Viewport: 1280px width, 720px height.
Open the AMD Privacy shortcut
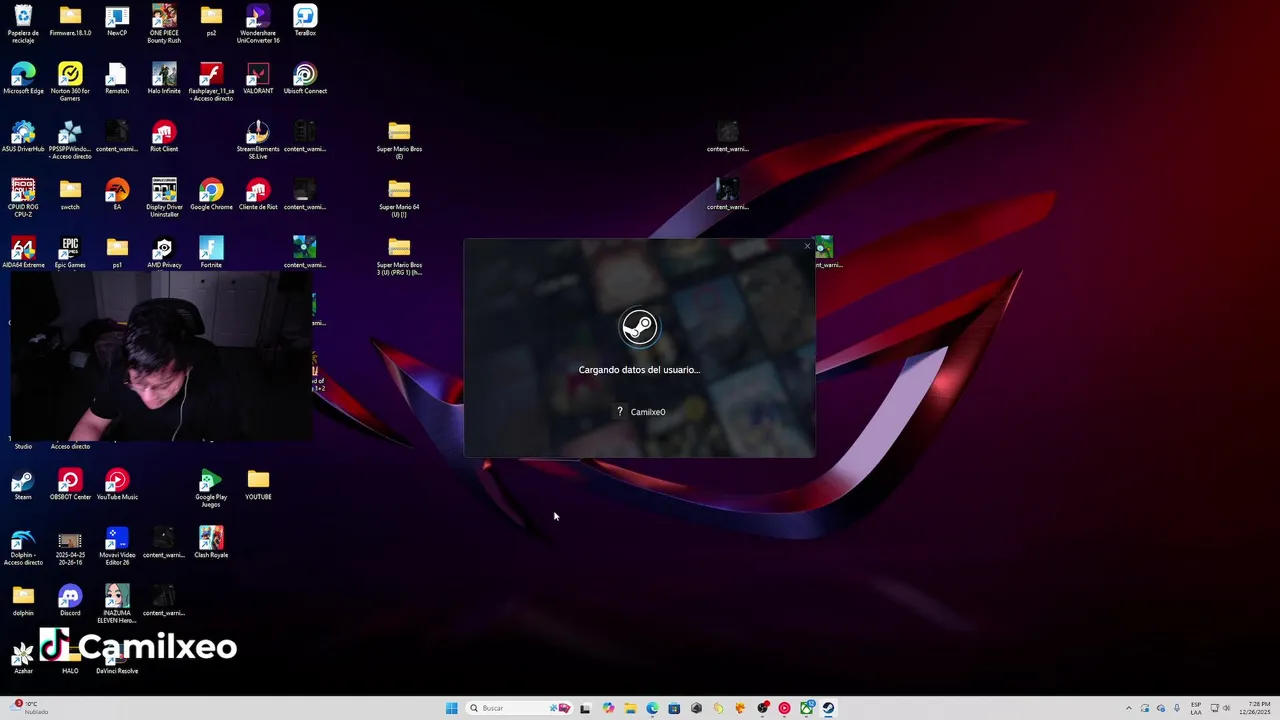coord(164,254)
